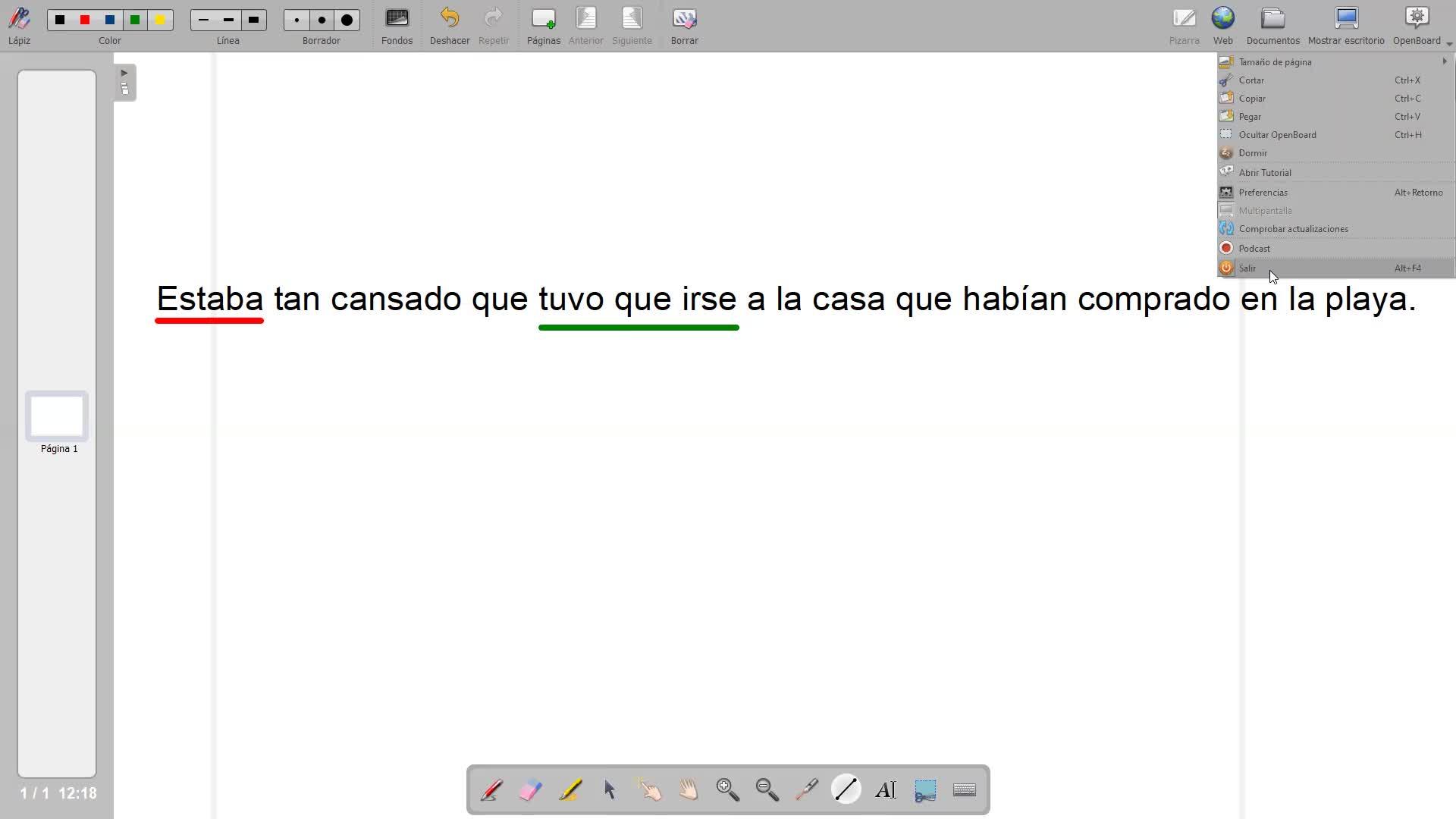Choose the text tool with letter A
The image size is (1456, 819).
[x=886, y=790]
